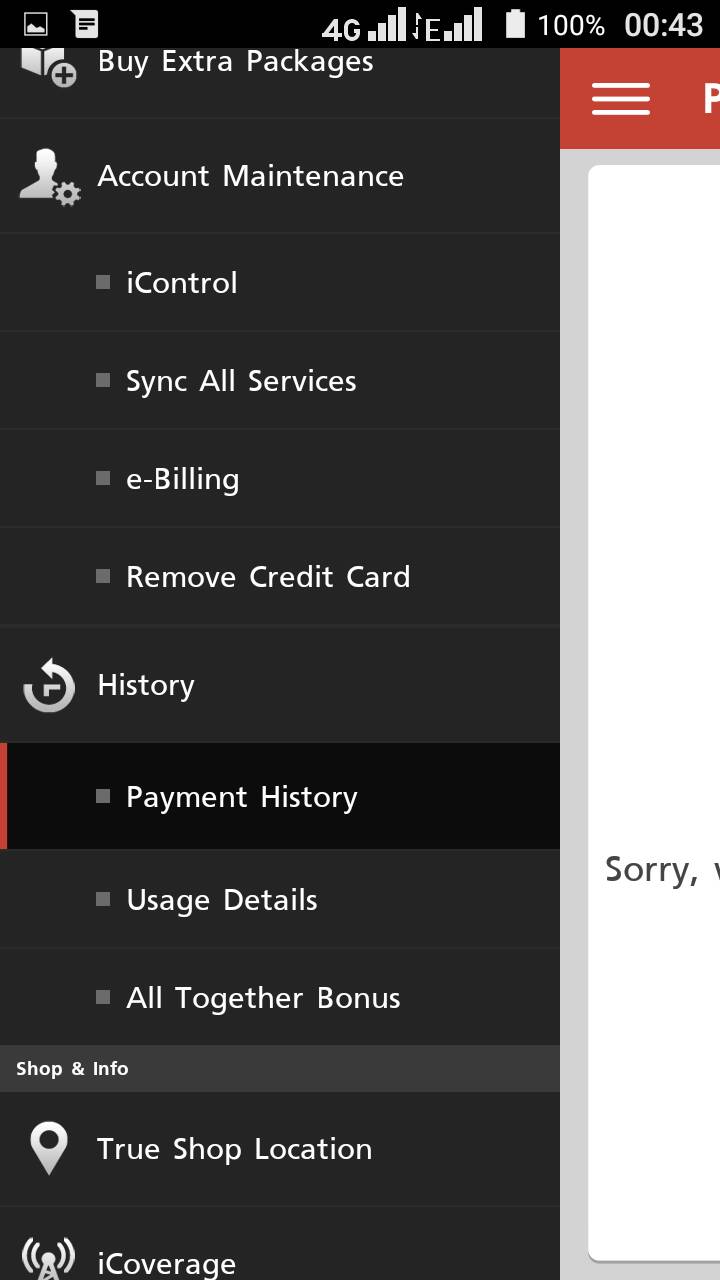This screenshot has height=1280, width=720.
Task: Open True Shop Location label
Action: [x=234, y=1149]
